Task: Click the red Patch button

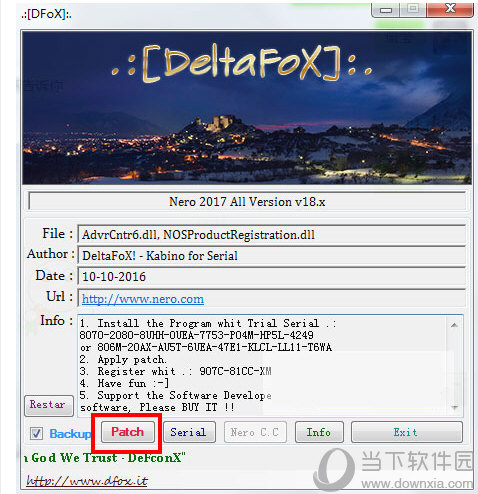Action: pos(128,432)
